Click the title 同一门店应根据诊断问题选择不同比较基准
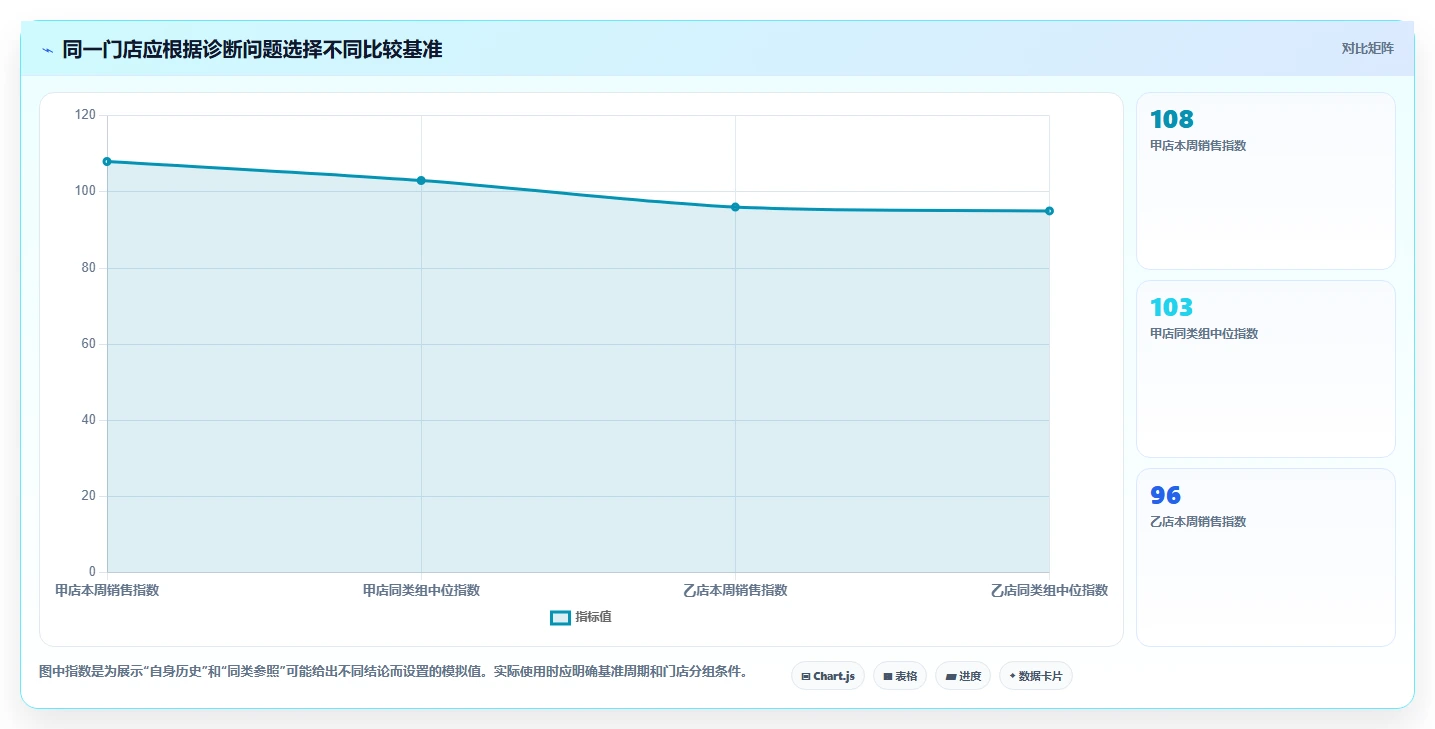Viewport: 1435px width, 729px height. coord(252,49)
